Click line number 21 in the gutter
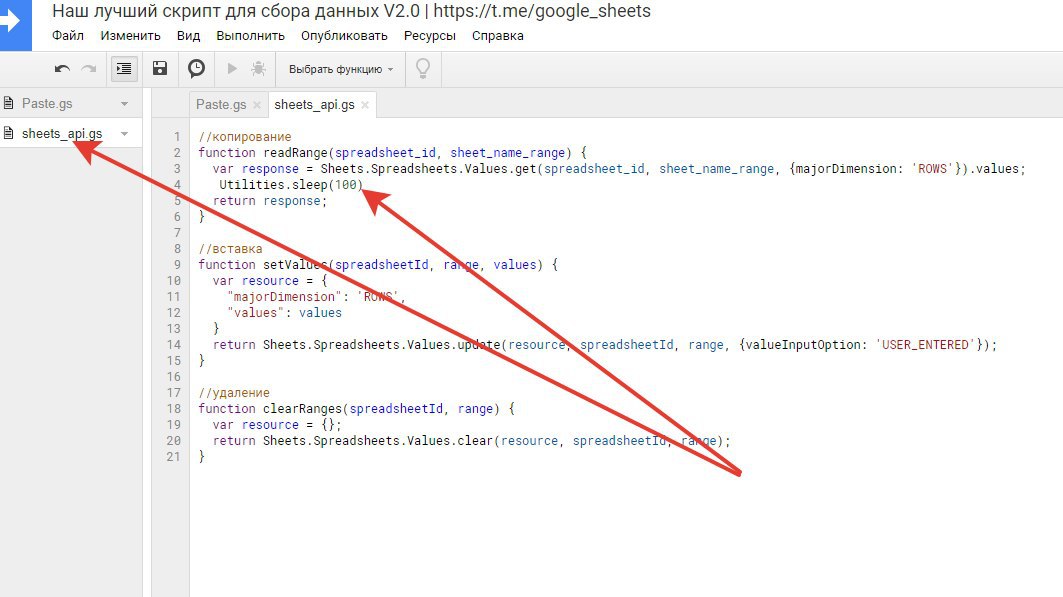 [174, 457]
